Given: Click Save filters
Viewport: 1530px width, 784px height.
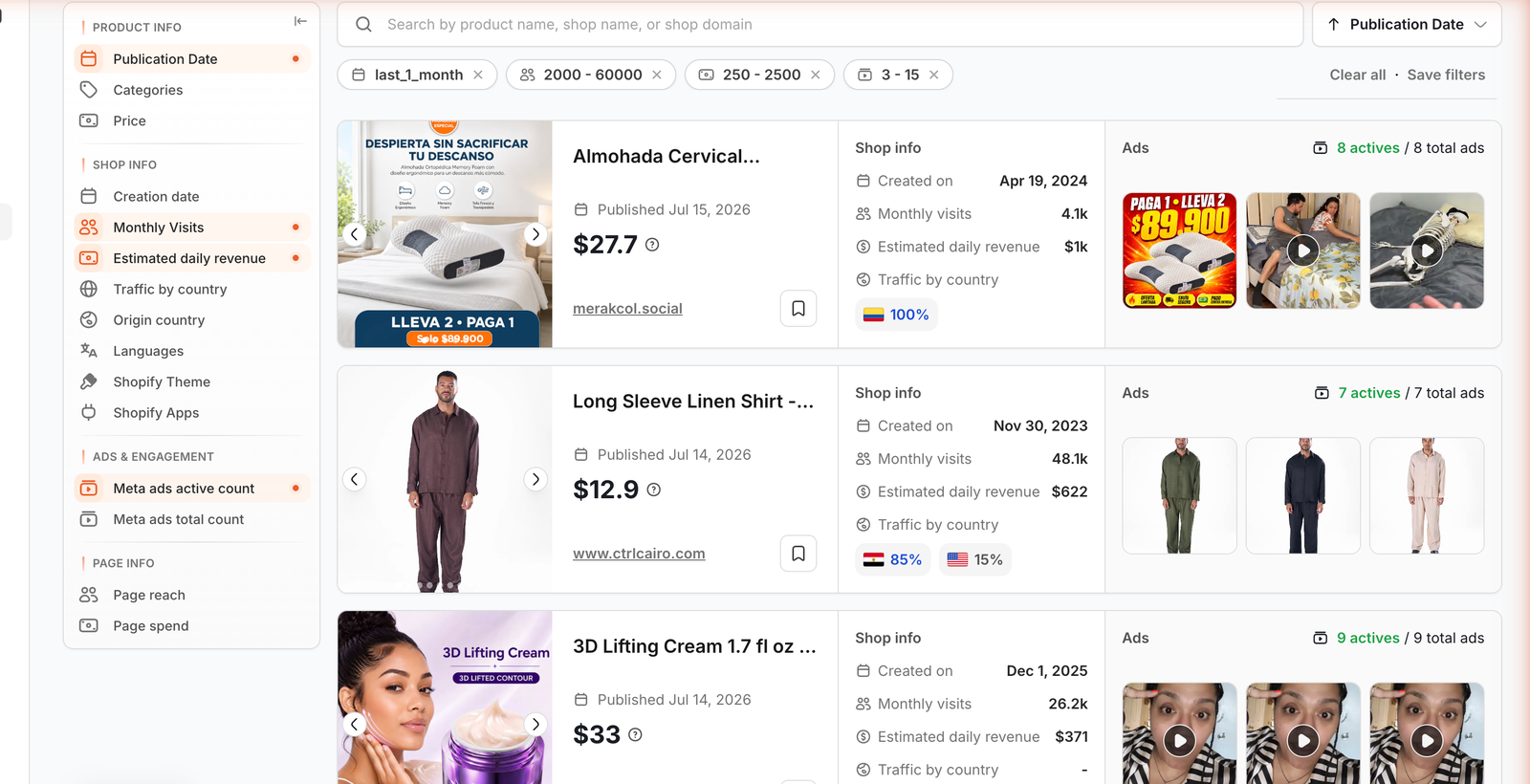Looking at the screenshot, I should pyautogui.click(x=1446, y=75).
